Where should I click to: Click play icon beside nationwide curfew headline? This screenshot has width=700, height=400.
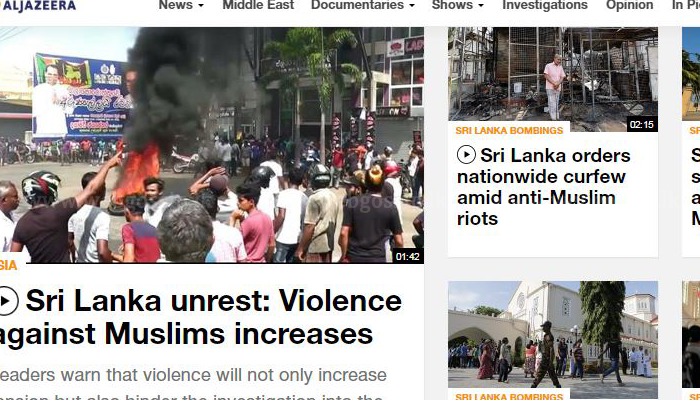click(x=466, y=155)
